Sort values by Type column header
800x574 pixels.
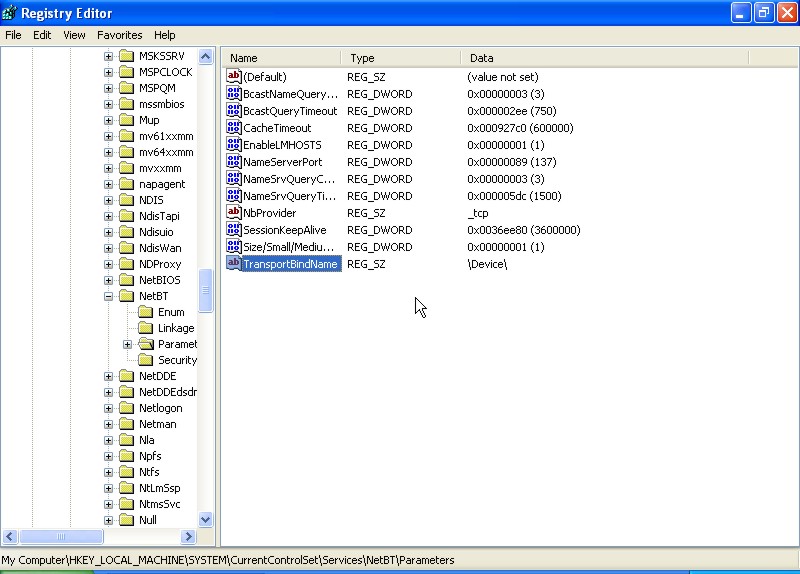click(x=401, y=58)
